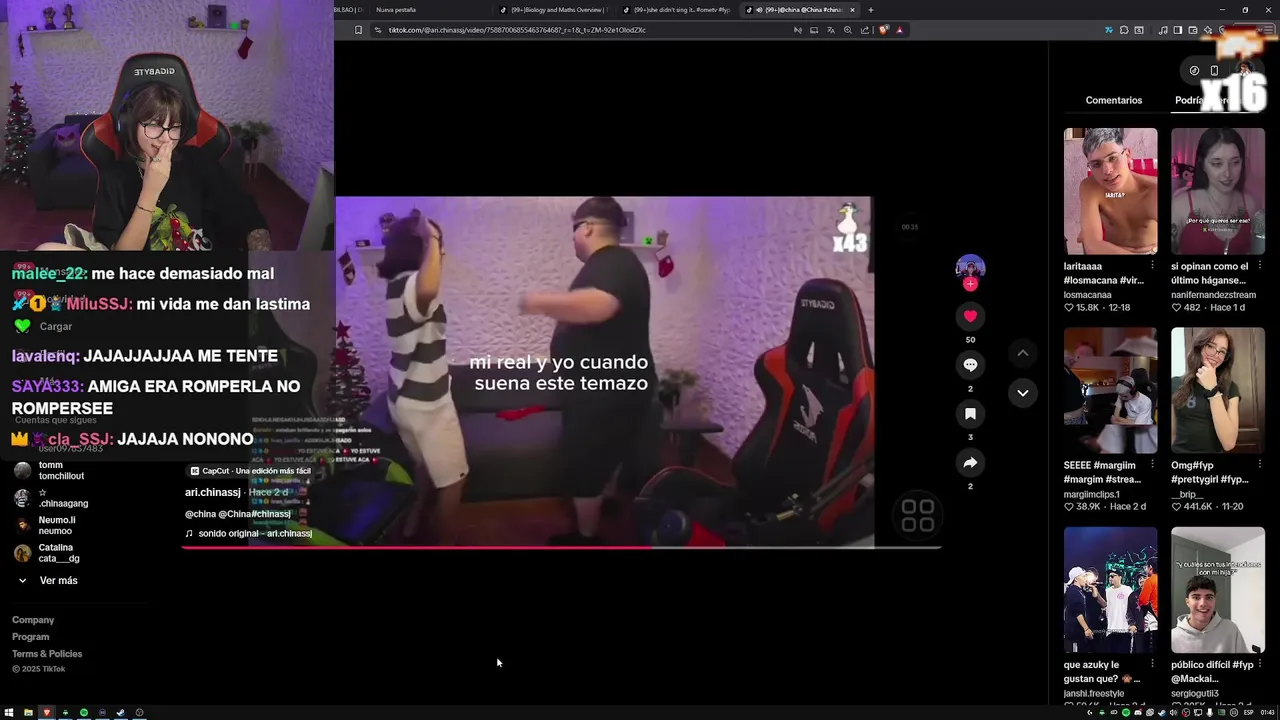Viewport: 1280px width, 720px height.
Task: Open new browser tab plus button
Action: (870, 10)
